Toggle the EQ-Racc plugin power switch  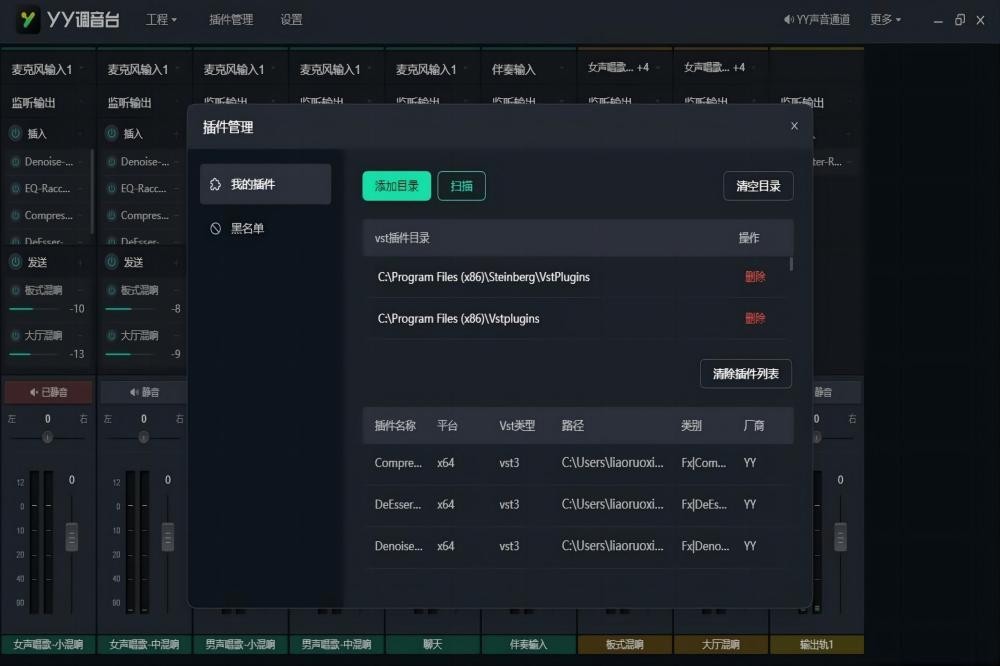coord(15,188)
